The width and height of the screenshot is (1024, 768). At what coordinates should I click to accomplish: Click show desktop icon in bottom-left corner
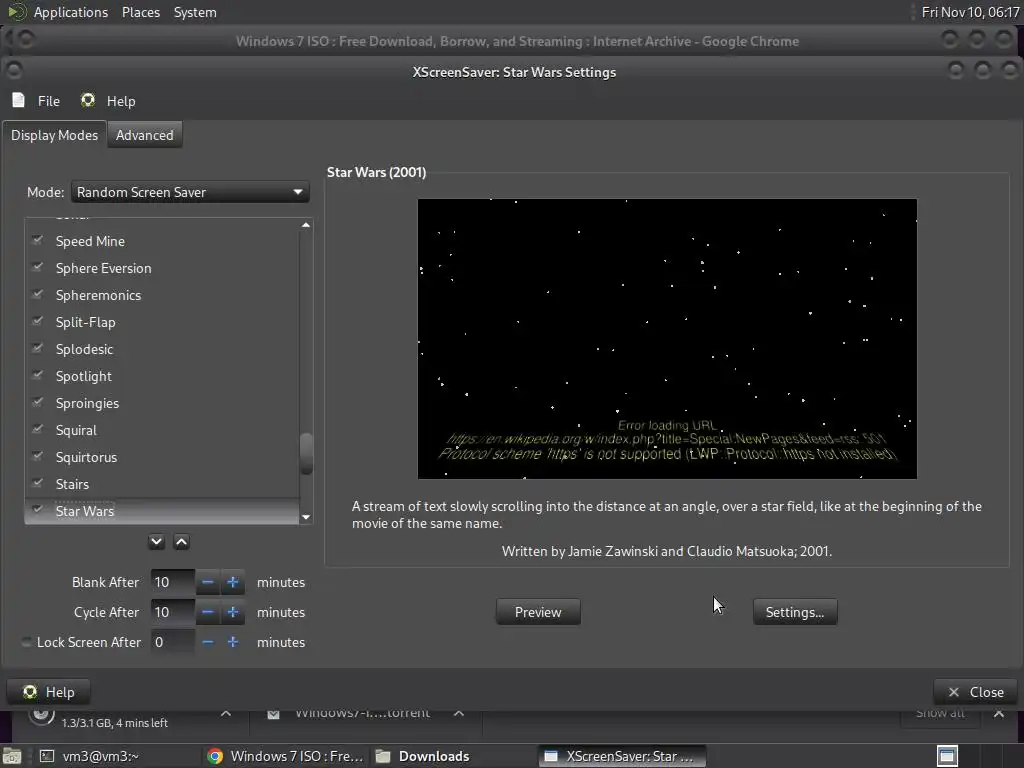click(12, 756)
